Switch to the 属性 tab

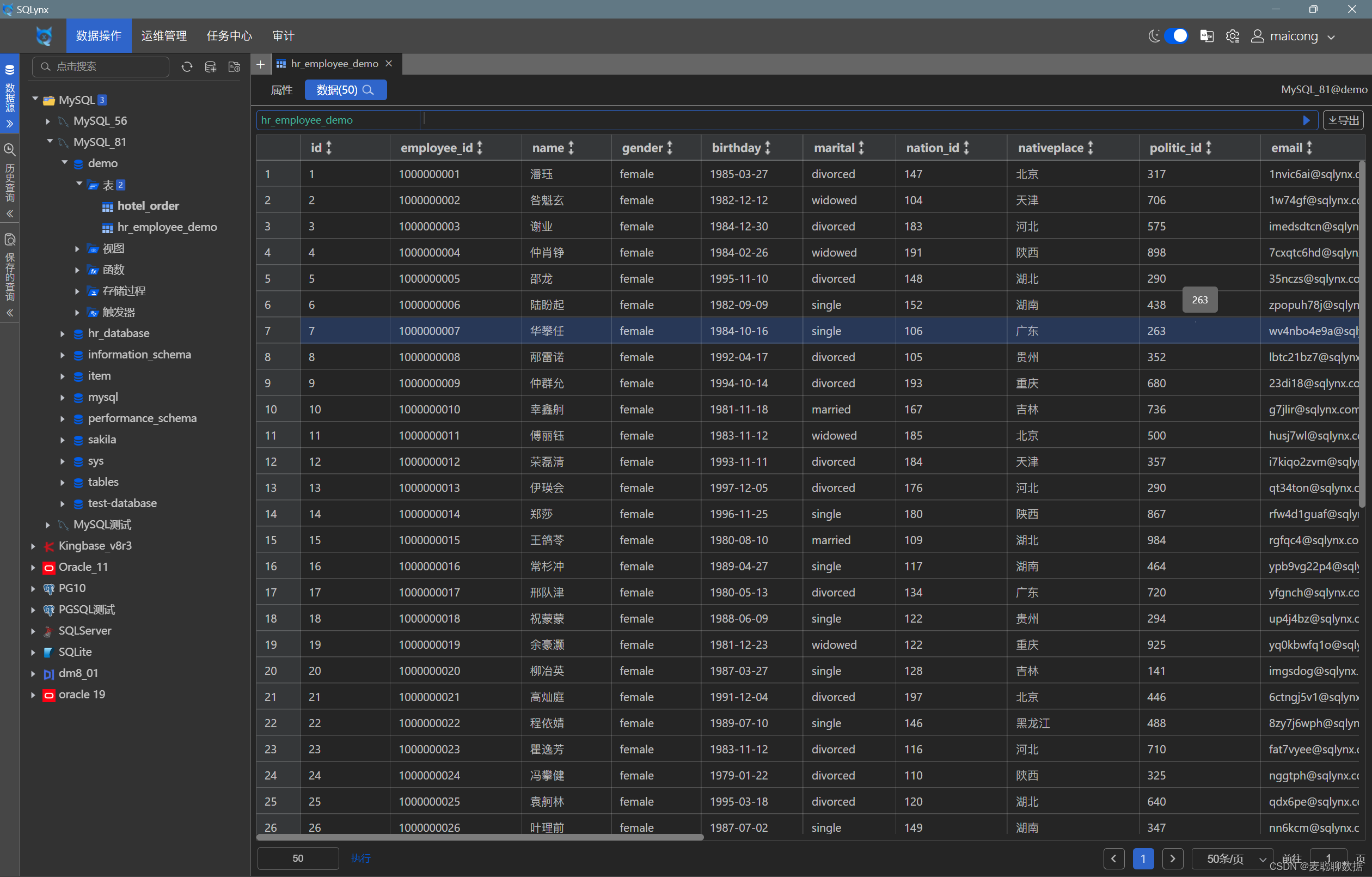(281, 90)
